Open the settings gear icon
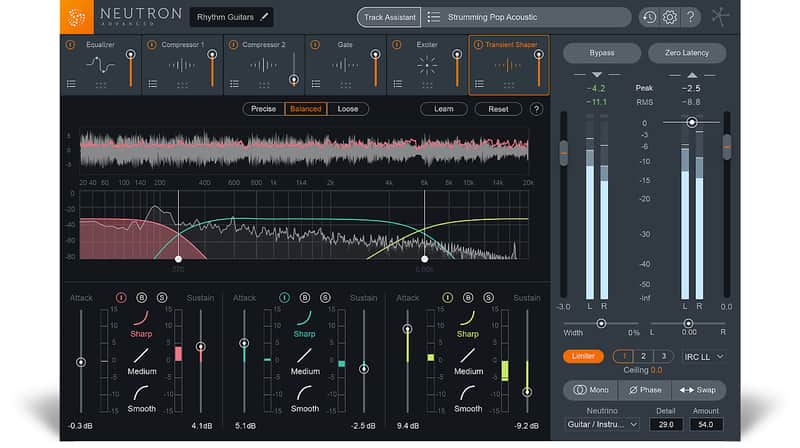The image size is (800, 448). pyautogui.click(x=669, y=17)
